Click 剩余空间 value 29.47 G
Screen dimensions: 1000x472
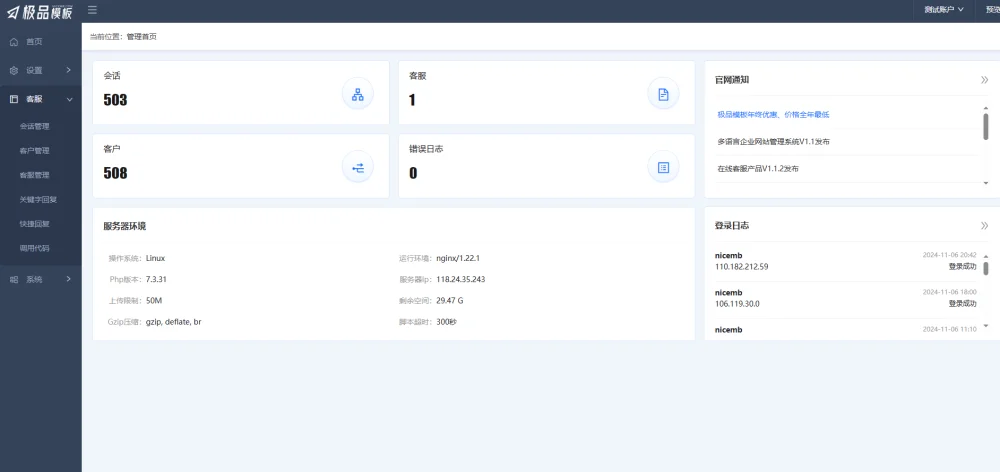450,300
